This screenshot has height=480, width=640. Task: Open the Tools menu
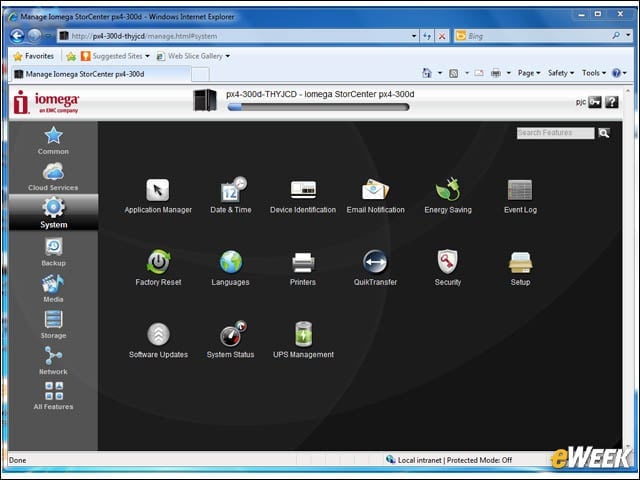[594, 73]
